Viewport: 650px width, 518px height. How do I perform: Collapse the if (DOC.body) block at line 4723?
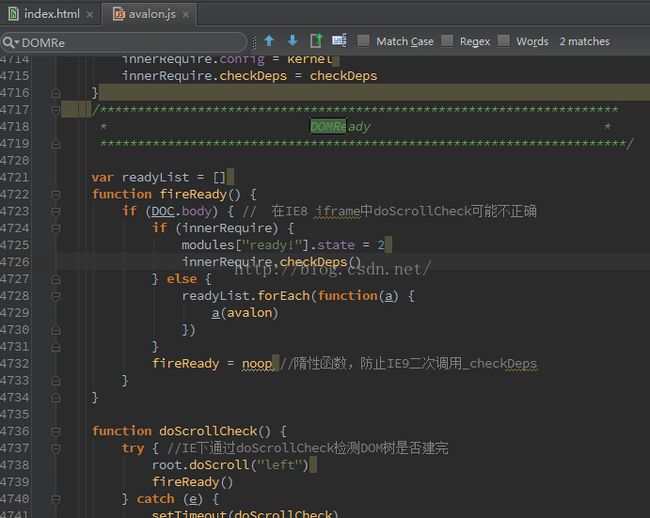tap(56, 211)
